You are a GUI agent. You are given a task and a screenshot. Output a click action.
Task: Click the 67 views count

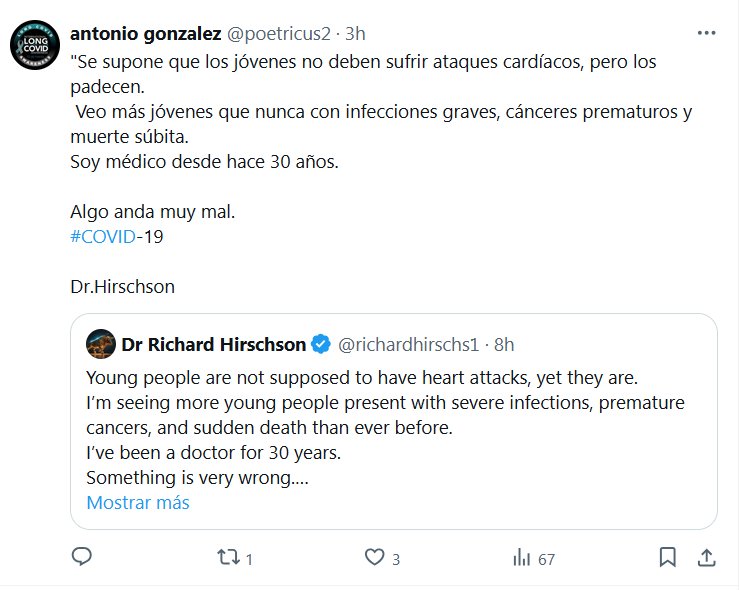[x=546, y=559]
